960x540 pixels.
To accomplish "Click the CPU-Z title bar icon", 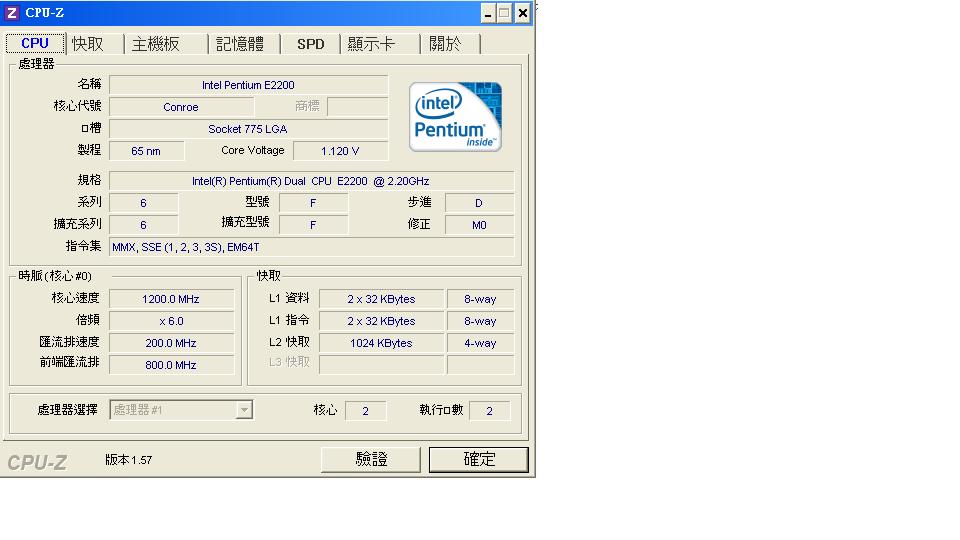I will tap(12, 13).
